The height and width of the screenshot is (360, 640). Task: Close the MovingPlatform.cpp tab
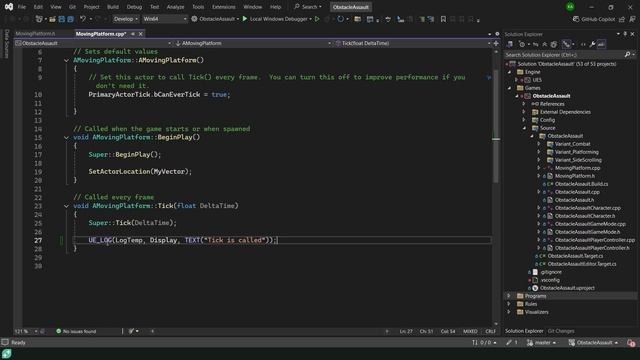click(140, 34)
